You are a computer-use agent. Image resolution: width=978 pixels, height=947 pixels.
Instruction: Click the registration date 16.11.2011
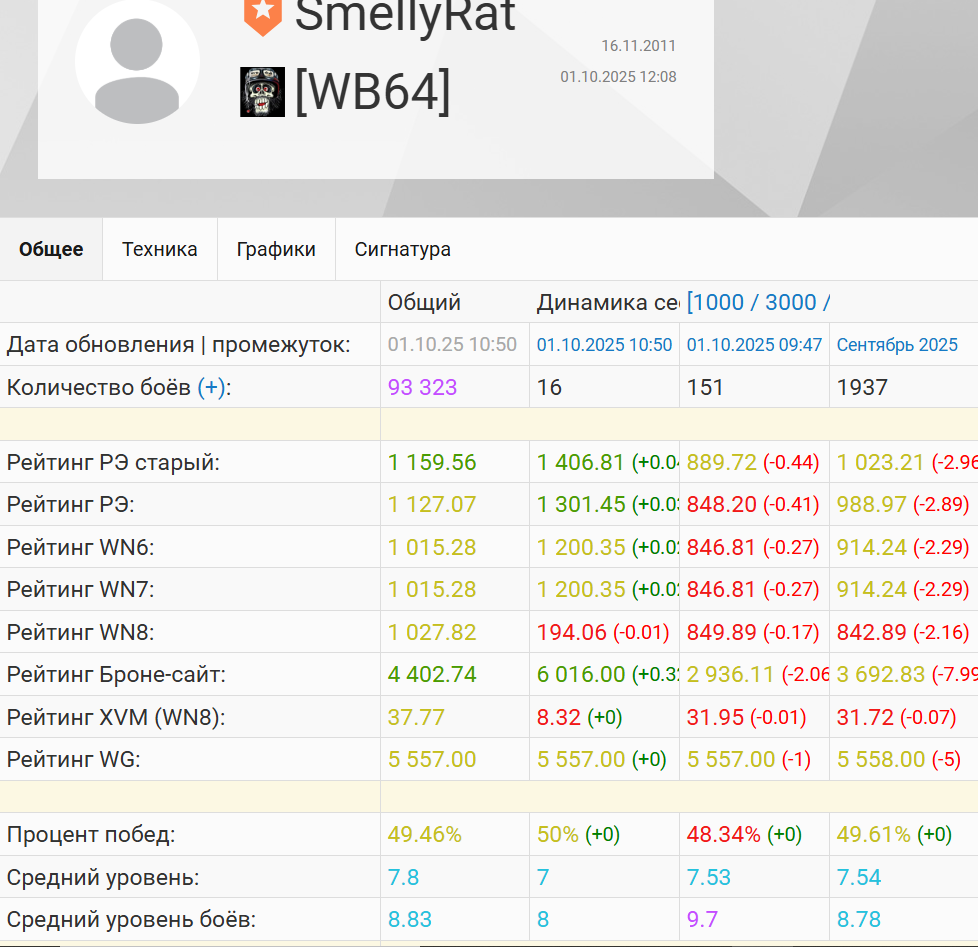click(638, 46)
